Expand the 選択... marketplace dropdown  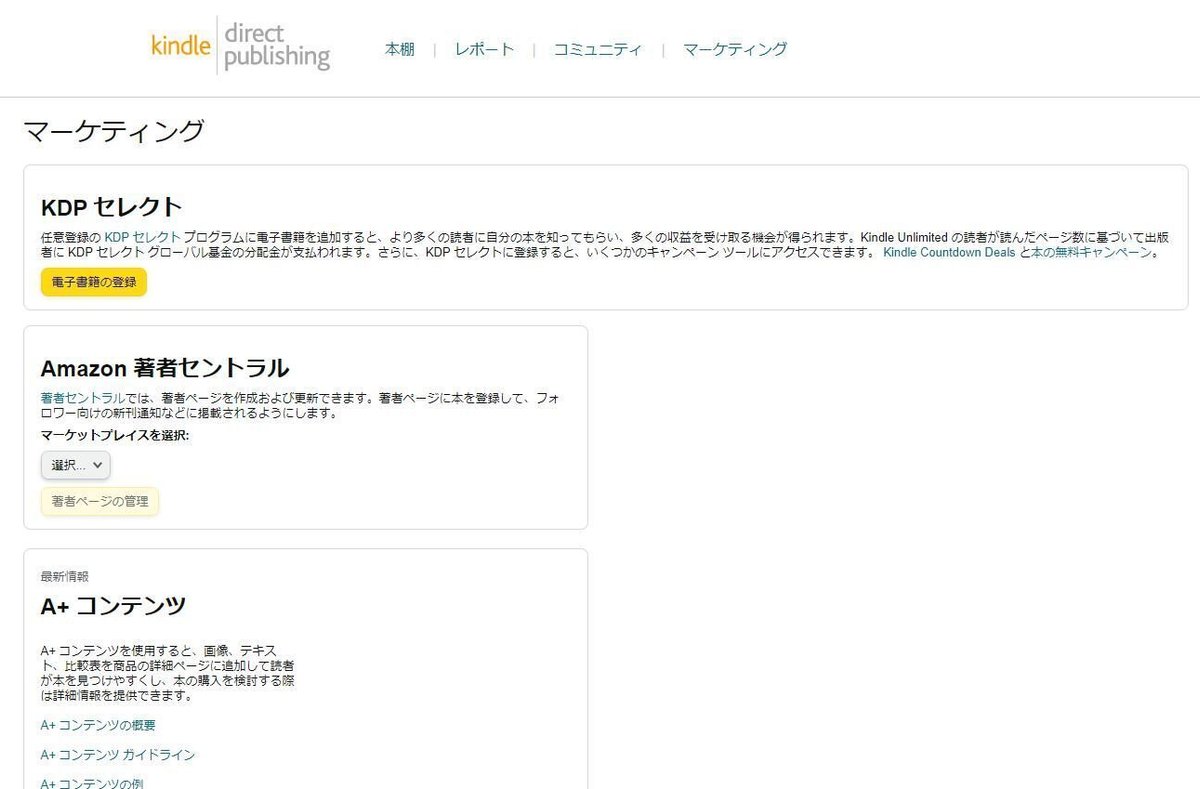pos(76,465)
